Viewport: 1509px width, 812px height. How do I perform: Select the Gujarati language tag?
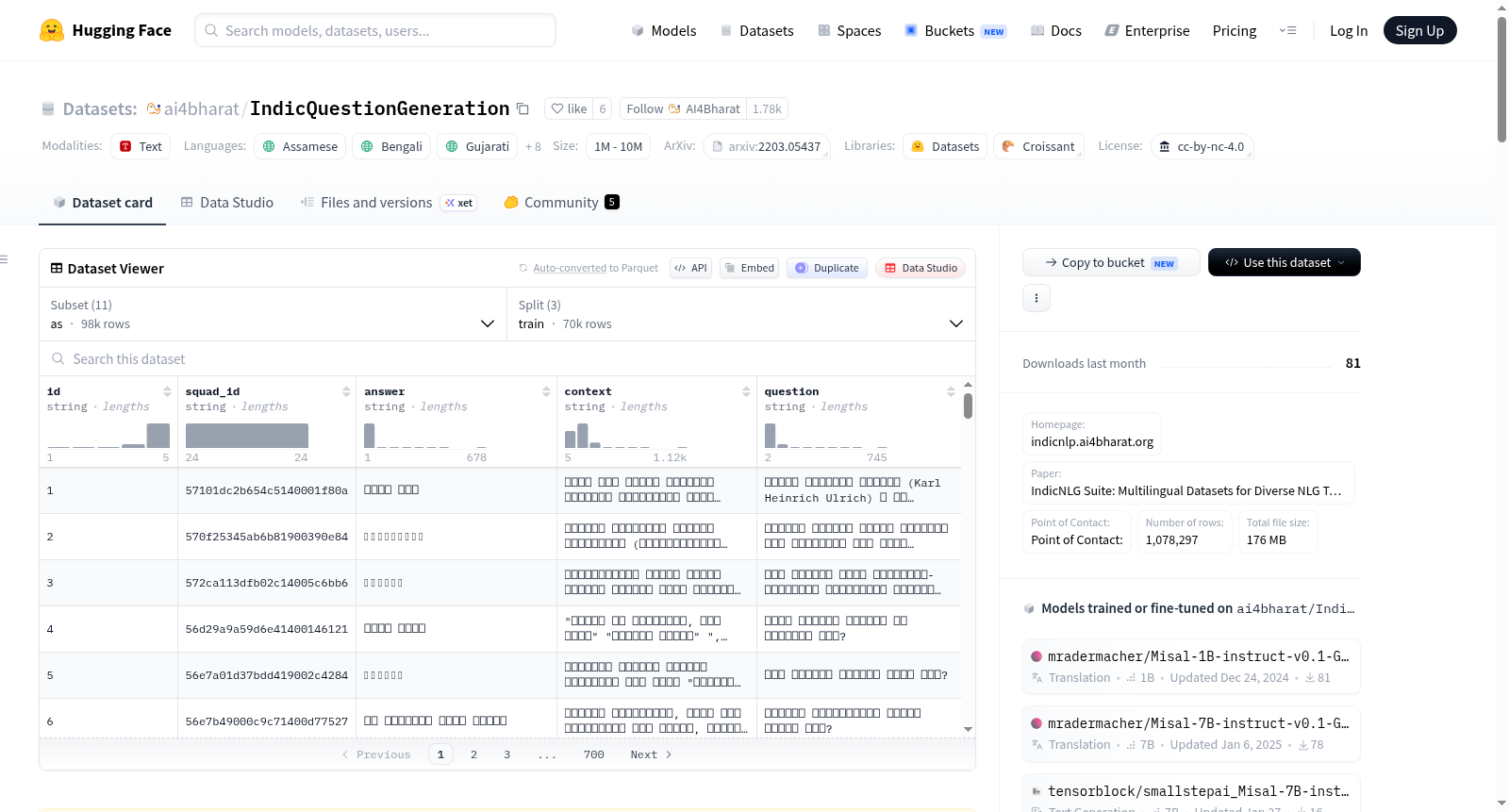click(477, 146)
